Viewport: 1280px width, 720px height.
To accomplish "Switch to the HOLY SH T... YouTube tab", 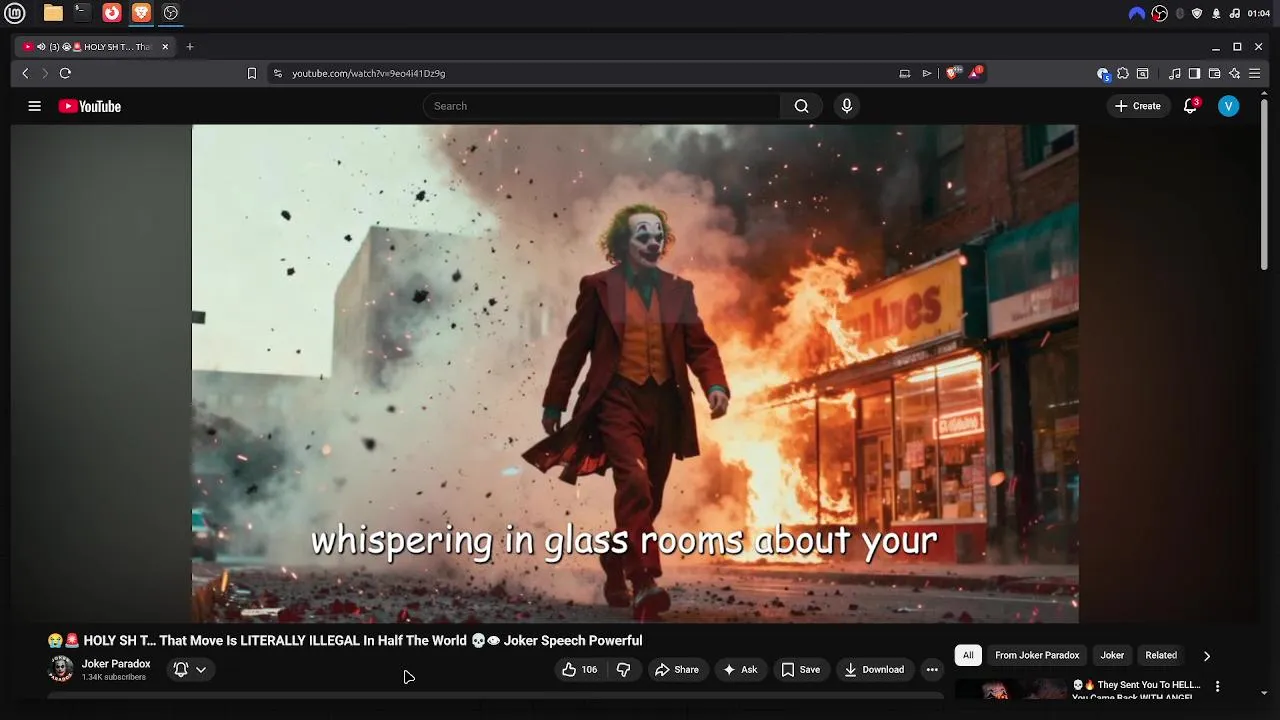I will pyautogui.click(x=96, y=47).
